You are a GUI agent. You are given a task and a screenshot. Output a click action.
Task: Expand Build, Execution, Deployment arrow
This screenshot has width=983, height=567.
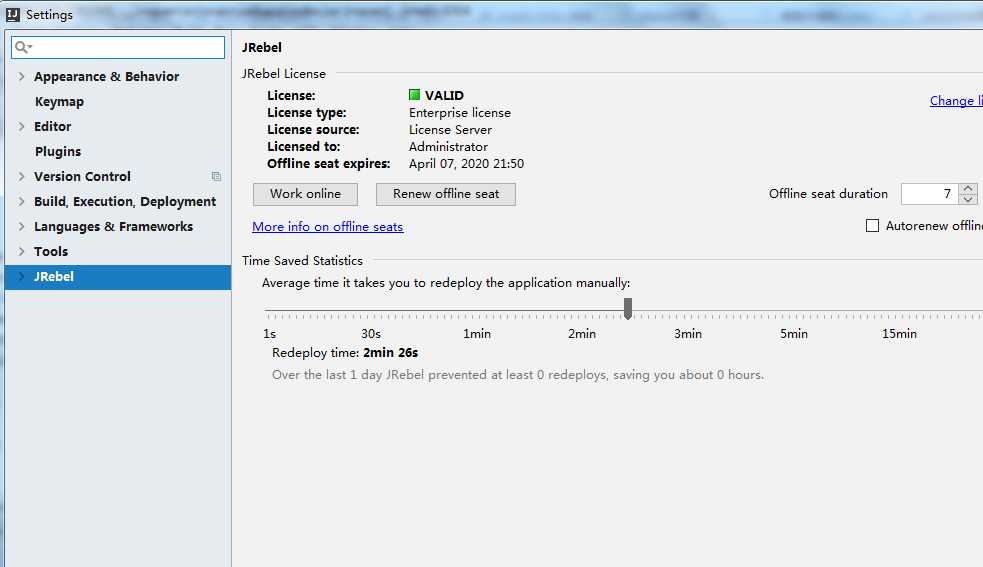[21, 201]
